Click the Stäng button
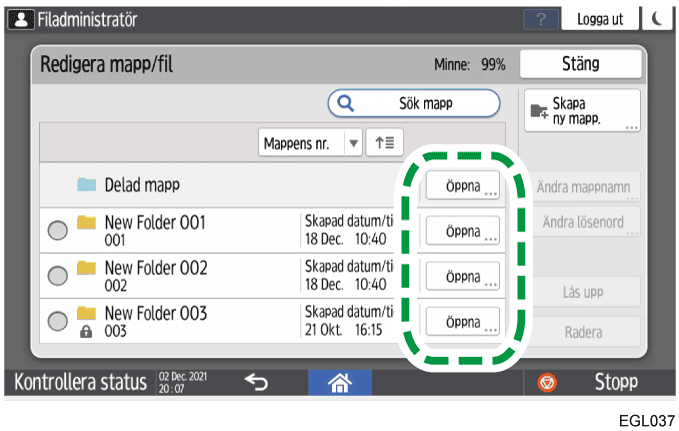 click(580, 64)
